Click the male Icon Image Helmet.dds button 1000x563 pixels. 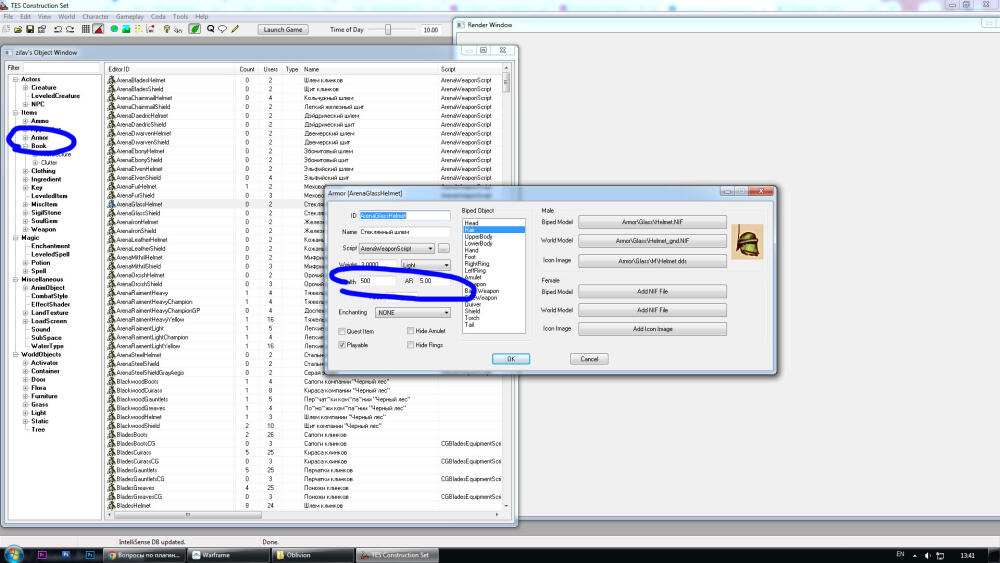coord(652,261)
